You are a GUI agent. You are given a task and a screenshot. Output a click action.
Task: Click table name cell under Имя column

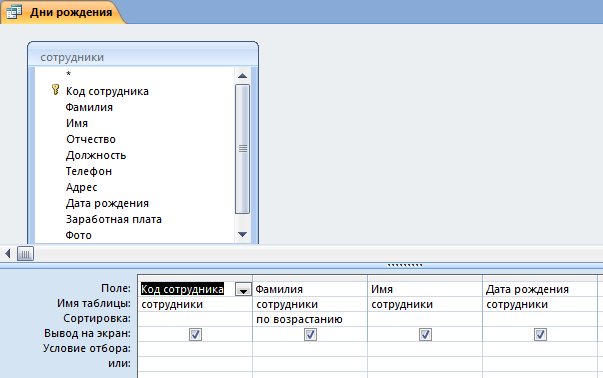[x=425, y=304]
